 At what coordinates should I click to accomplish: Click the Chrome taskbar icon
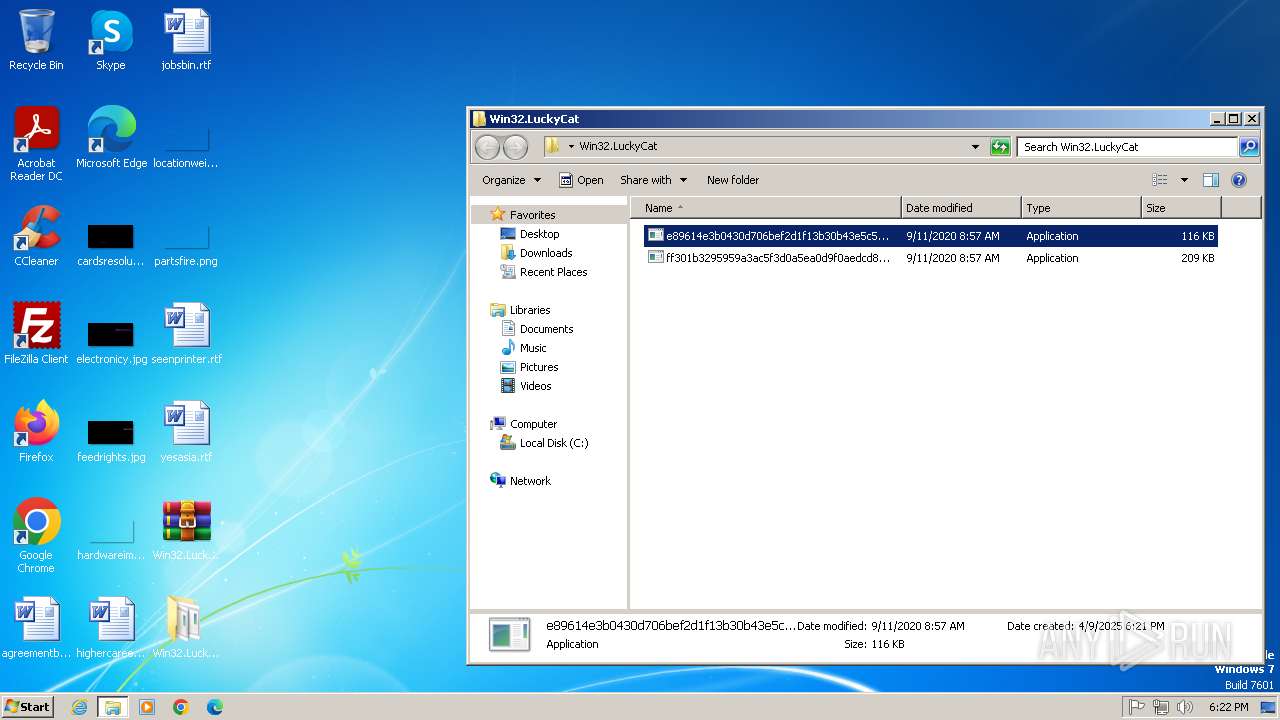(x=181, y=707)
